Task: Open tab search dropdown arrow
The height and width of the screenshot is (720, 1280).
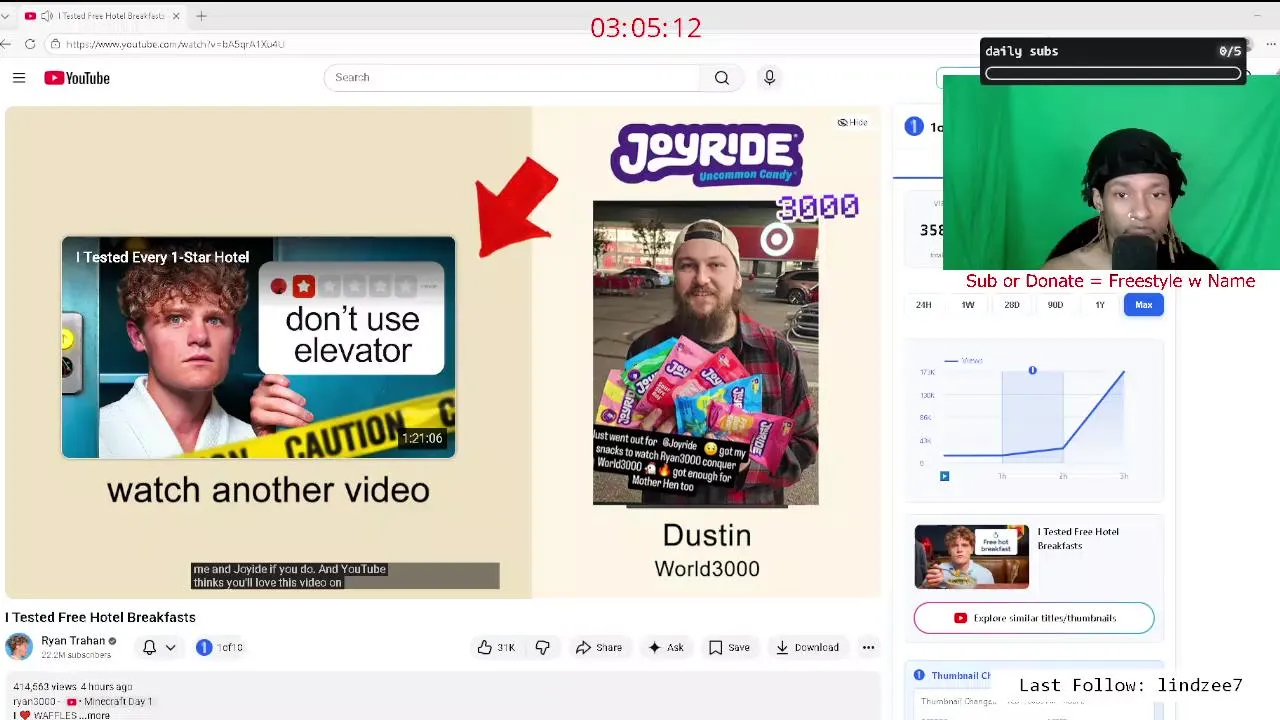Action: 5,16
